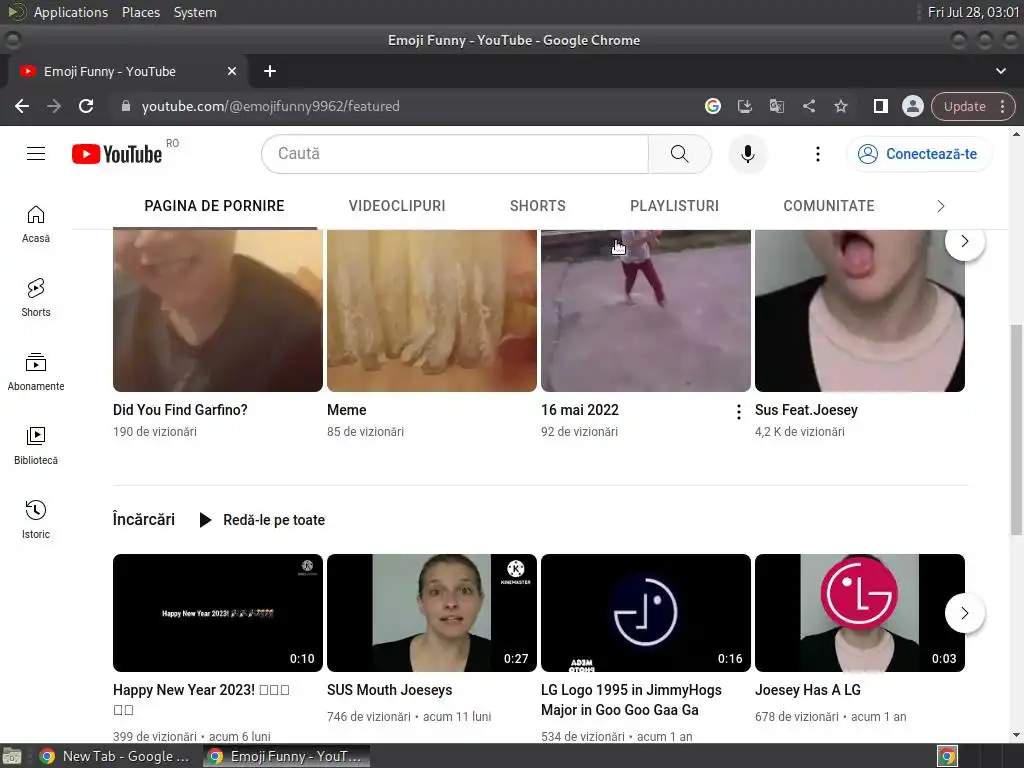
Task: Show next videos in top shelf
Action: pyautogui.click(x=965, y=242)
